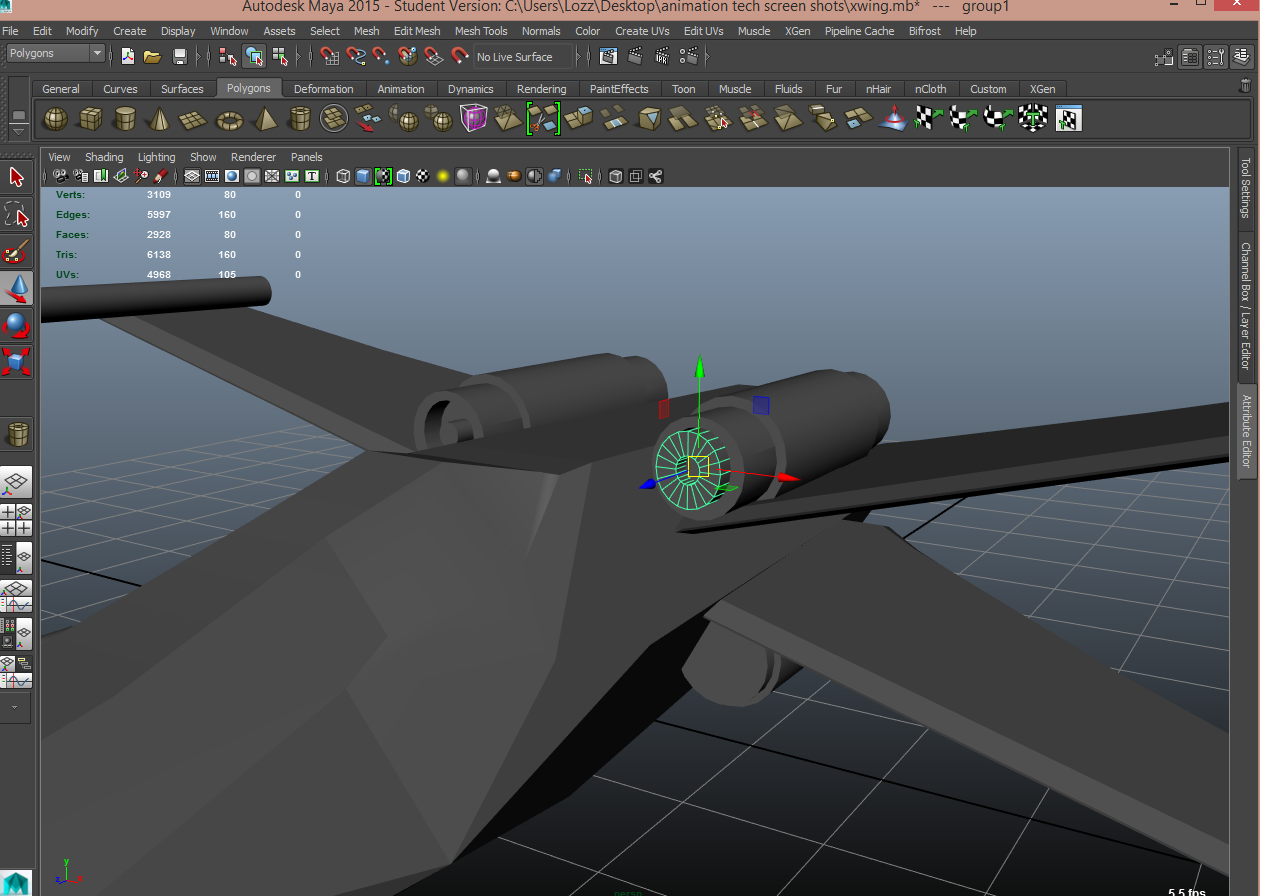
Task: Open a scene using the folder icon
Action: coord(152,56)
